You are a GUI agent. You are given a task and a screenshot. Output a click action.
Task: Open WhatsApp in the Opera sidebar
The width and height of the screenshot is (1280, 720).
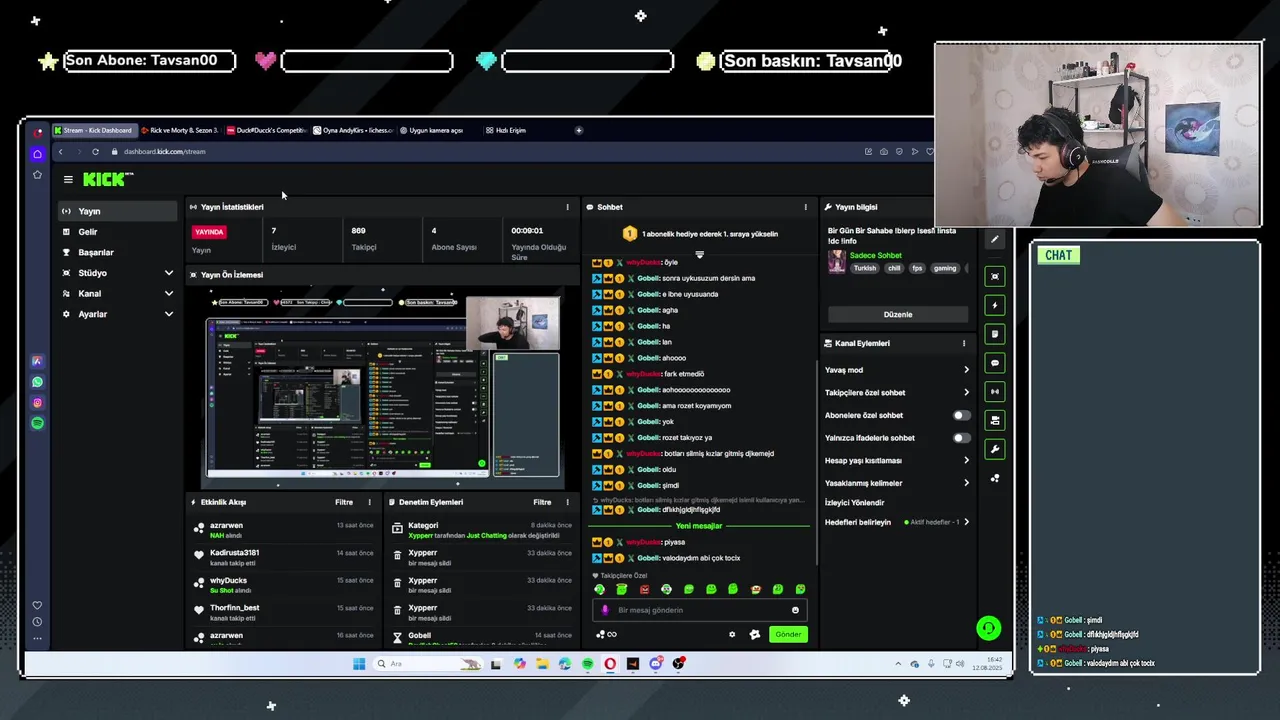click(37, 382)
